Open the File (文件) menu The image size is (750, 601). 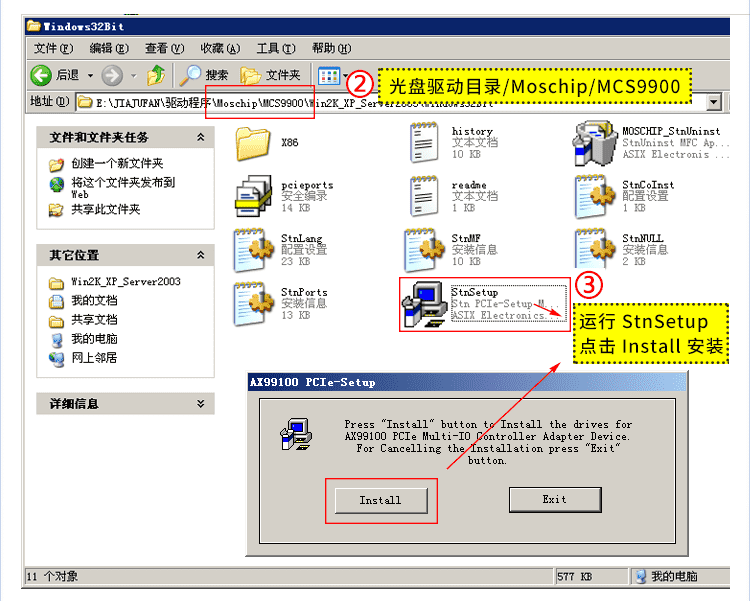(54, 48)
